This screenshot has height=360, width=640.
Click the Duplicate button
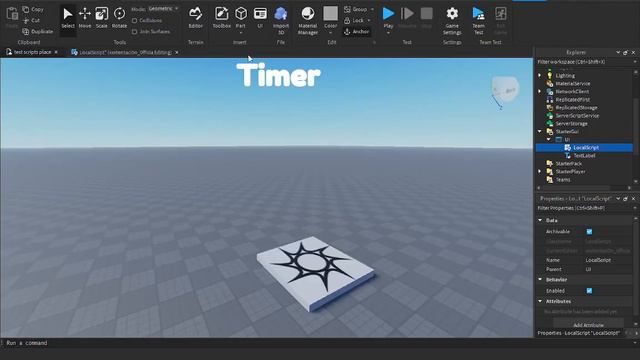pyautogui.click(x=38, y=31)
